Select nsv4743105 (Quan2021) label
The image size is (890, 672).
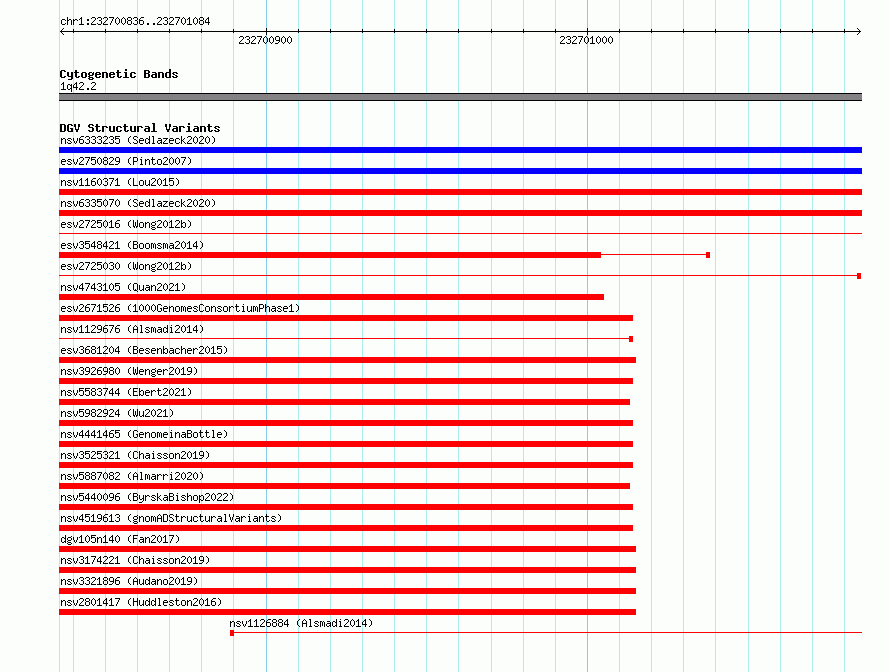[123, 287]
